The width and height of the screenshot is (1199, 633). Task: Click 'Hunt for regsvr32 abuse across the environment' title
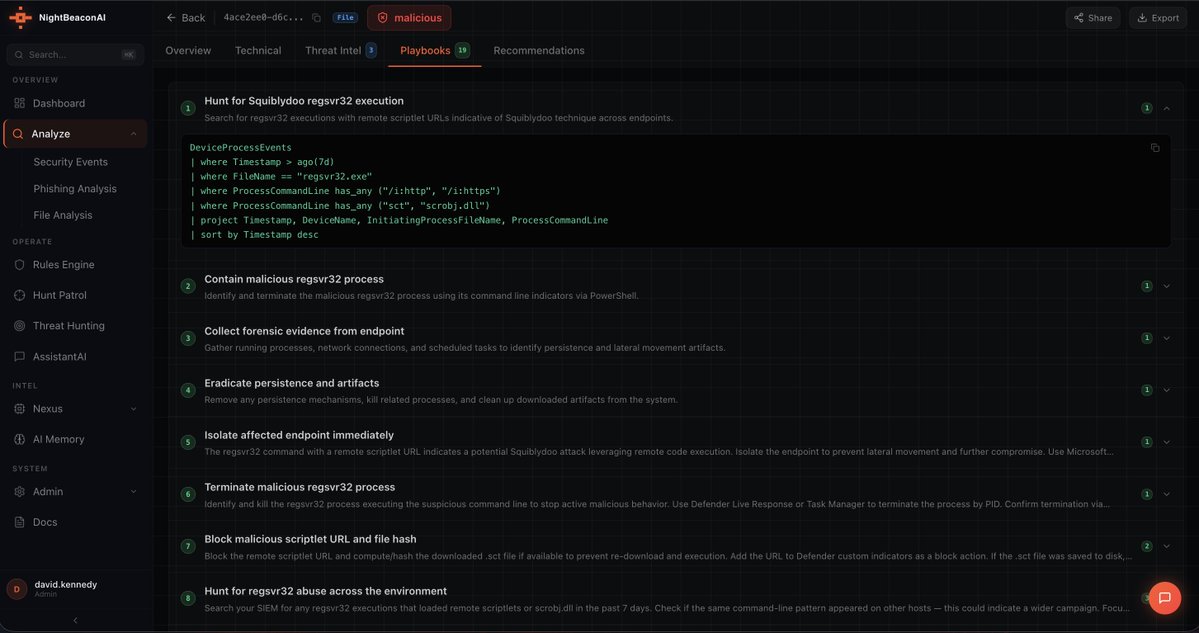click(x=326, y=591)
